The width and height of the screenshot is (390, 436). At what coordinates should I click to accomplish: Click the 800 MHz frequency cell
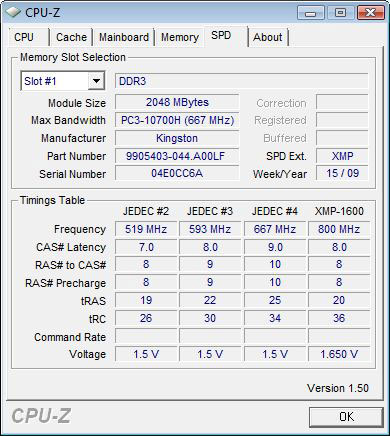(x=339, y=229)
